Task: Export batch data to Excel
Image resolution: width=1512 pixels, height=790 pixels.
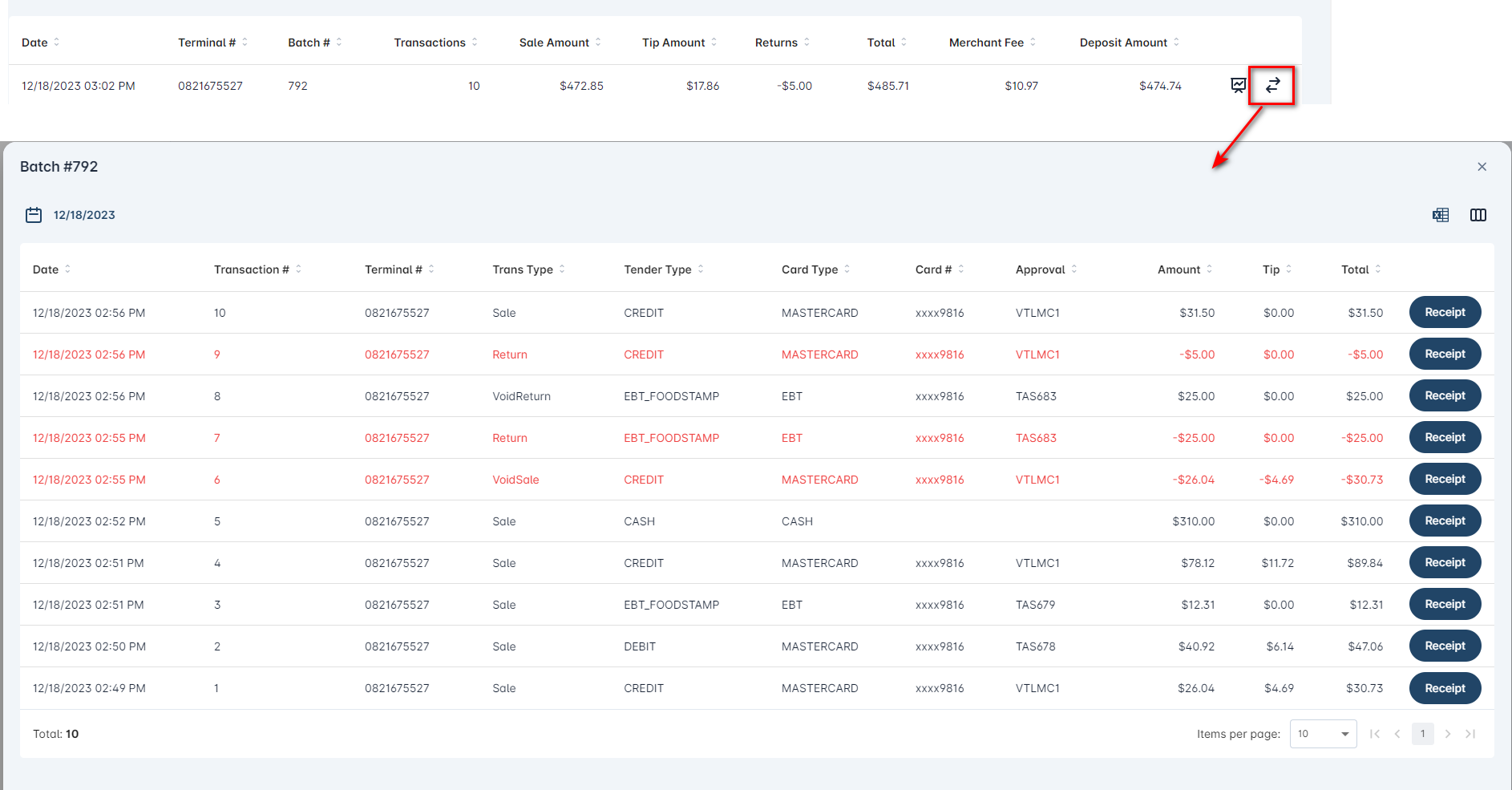Action: pyautogui.click(x=1441, y=215)
